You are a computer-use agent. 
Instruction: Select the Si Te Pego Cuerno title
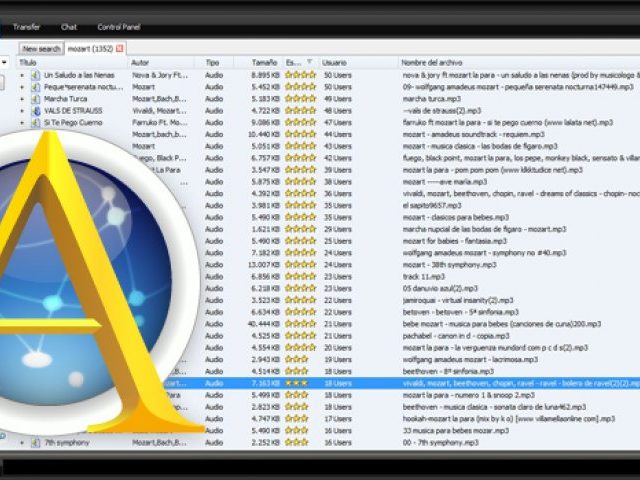(73, 122)
